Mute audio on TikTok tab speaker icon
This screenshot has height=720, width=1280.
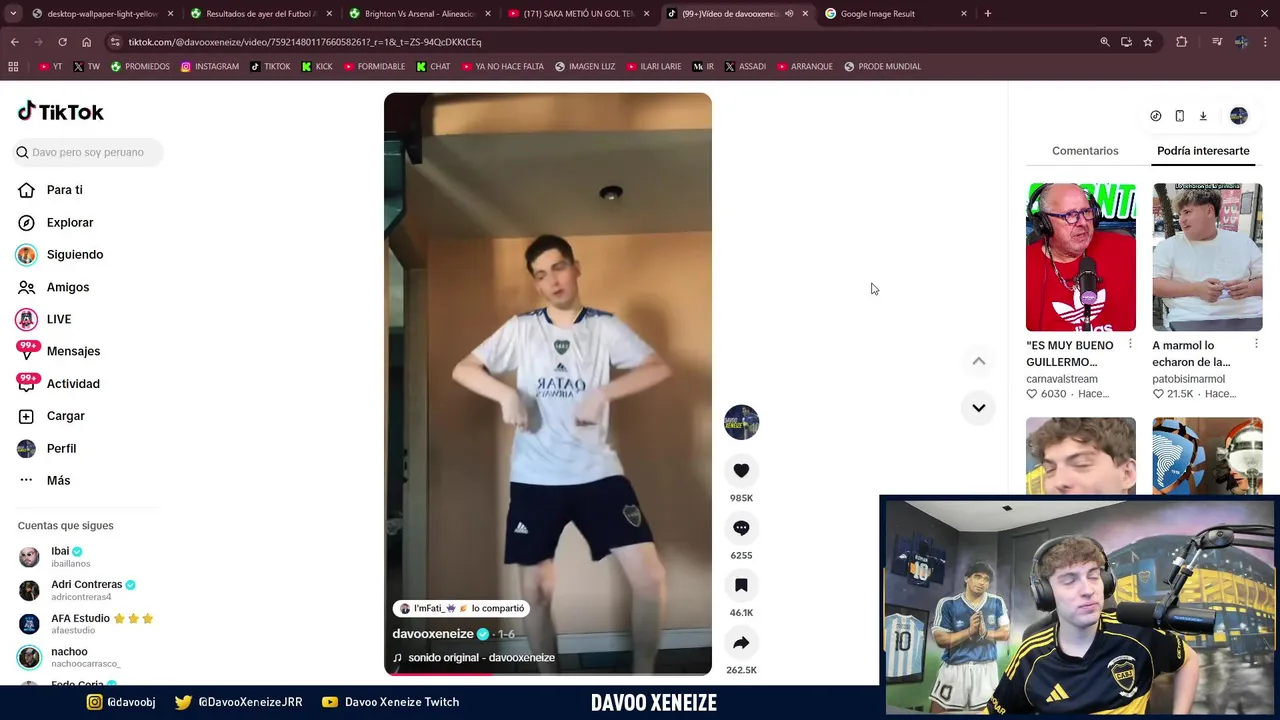pos(789,14)
